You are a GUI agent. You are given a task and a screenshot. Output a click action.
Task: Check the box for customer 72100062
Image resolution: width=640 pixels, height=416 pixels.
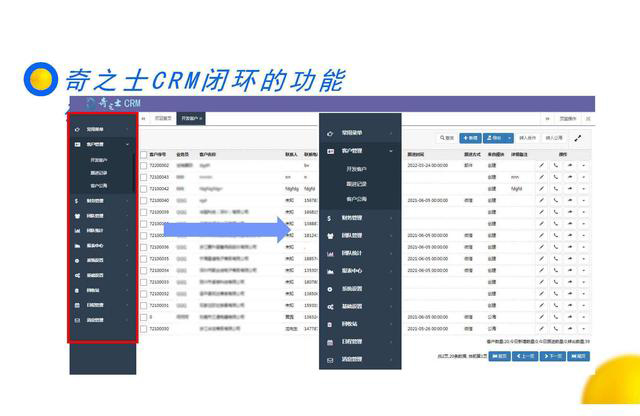(143, 164)
